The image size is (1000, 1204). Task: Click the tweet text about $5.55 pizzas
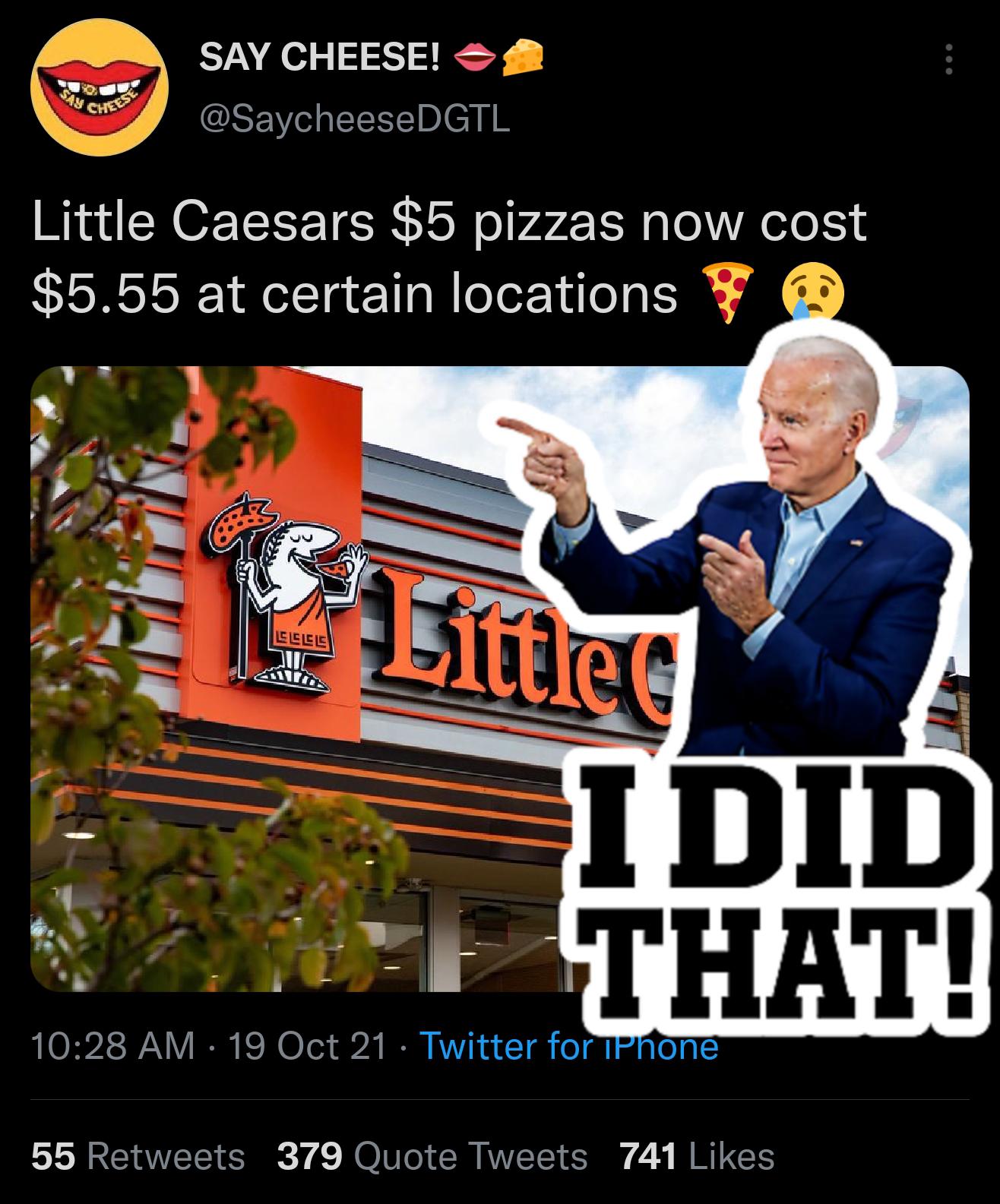[448, 257]
